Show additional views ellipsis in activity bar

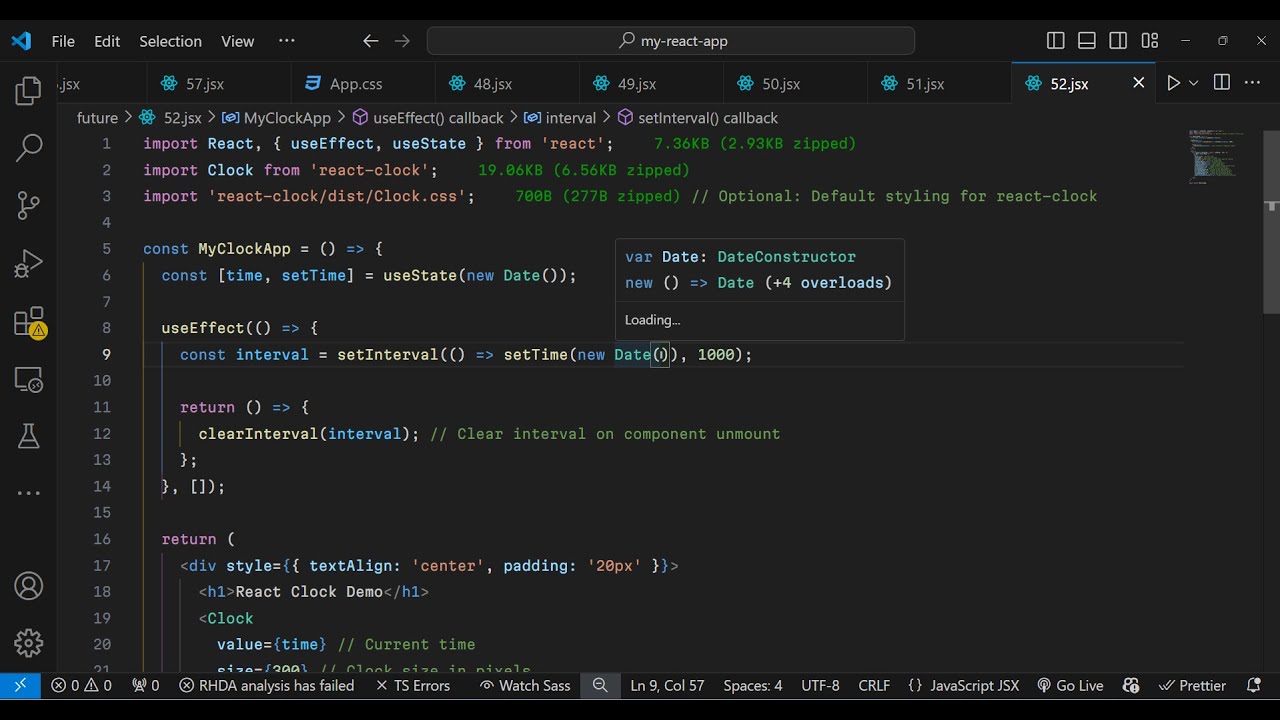click(x=28, y=493)
